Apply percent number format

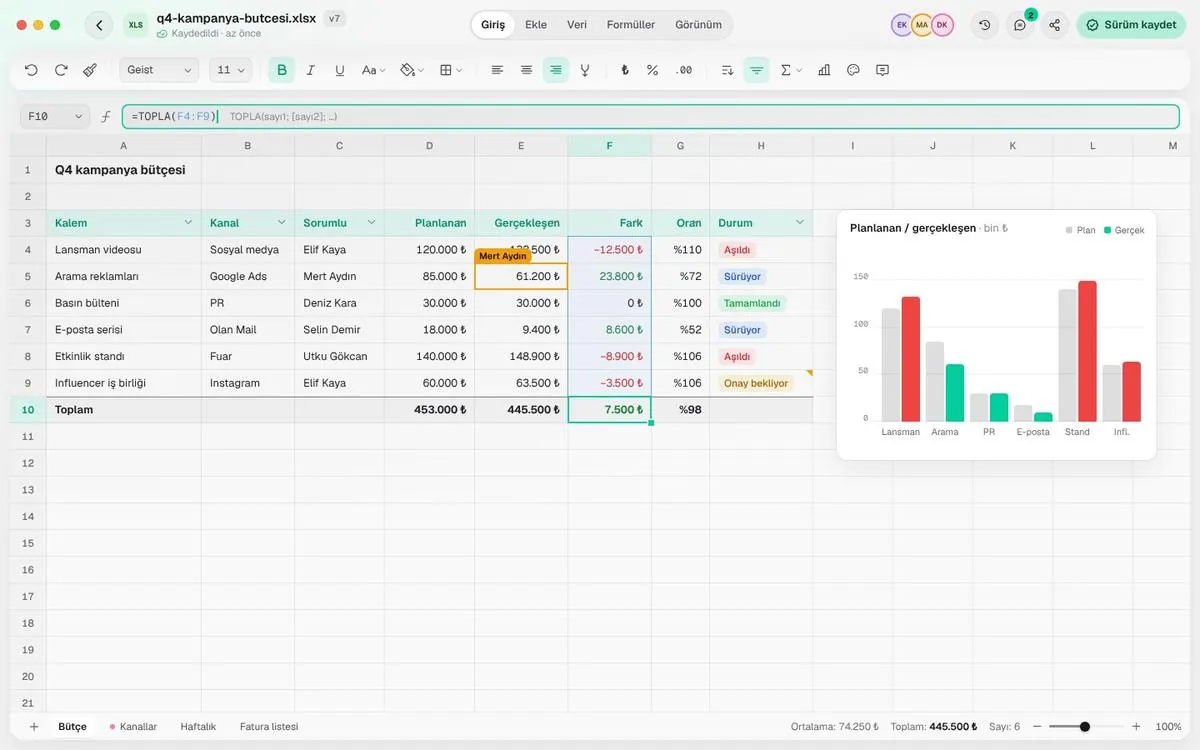click(x=653, y=70)
